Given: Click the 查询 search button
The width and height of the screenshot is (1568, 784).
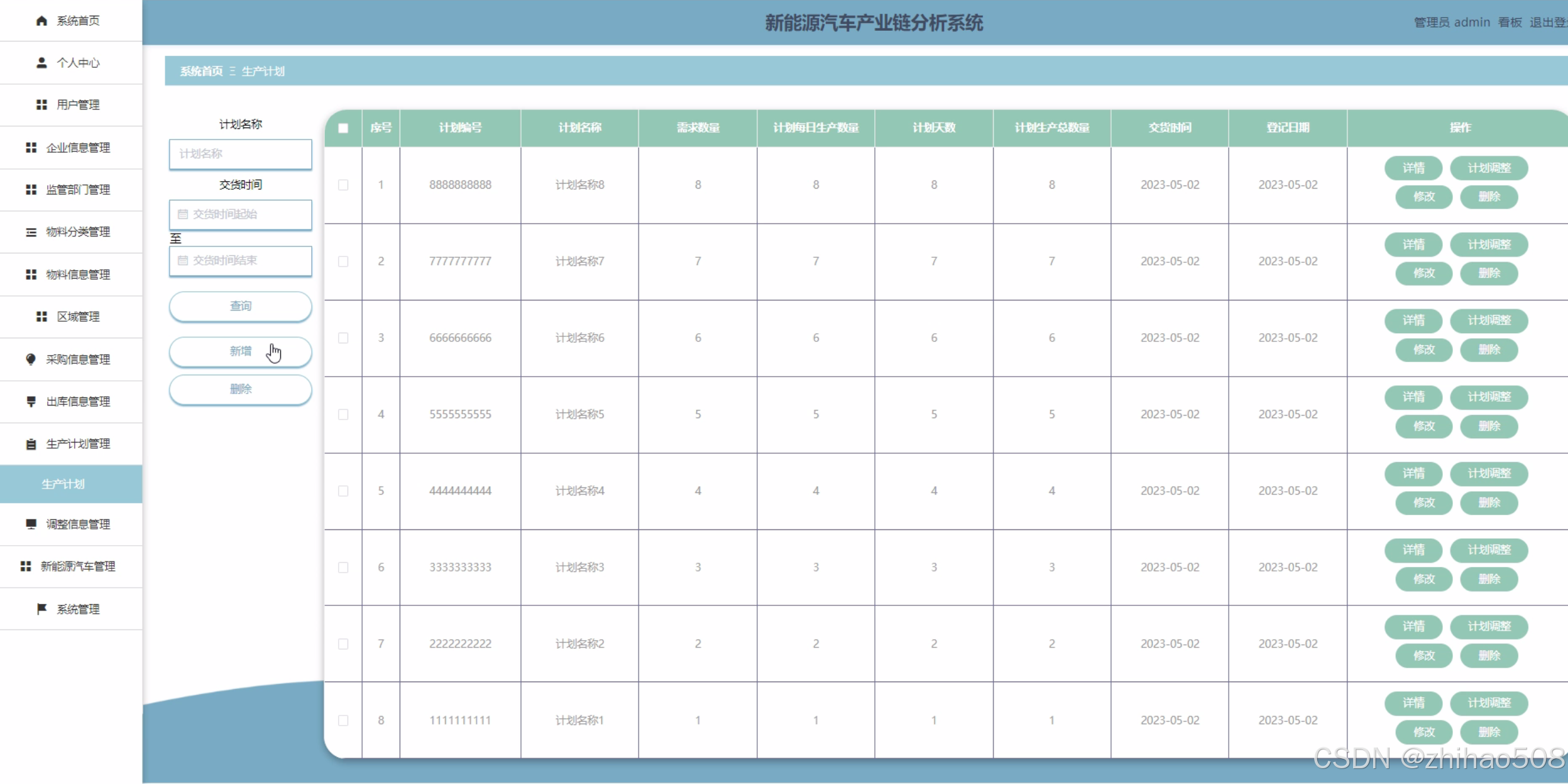Looking at the screenshot, I should (x=240, y=306).
